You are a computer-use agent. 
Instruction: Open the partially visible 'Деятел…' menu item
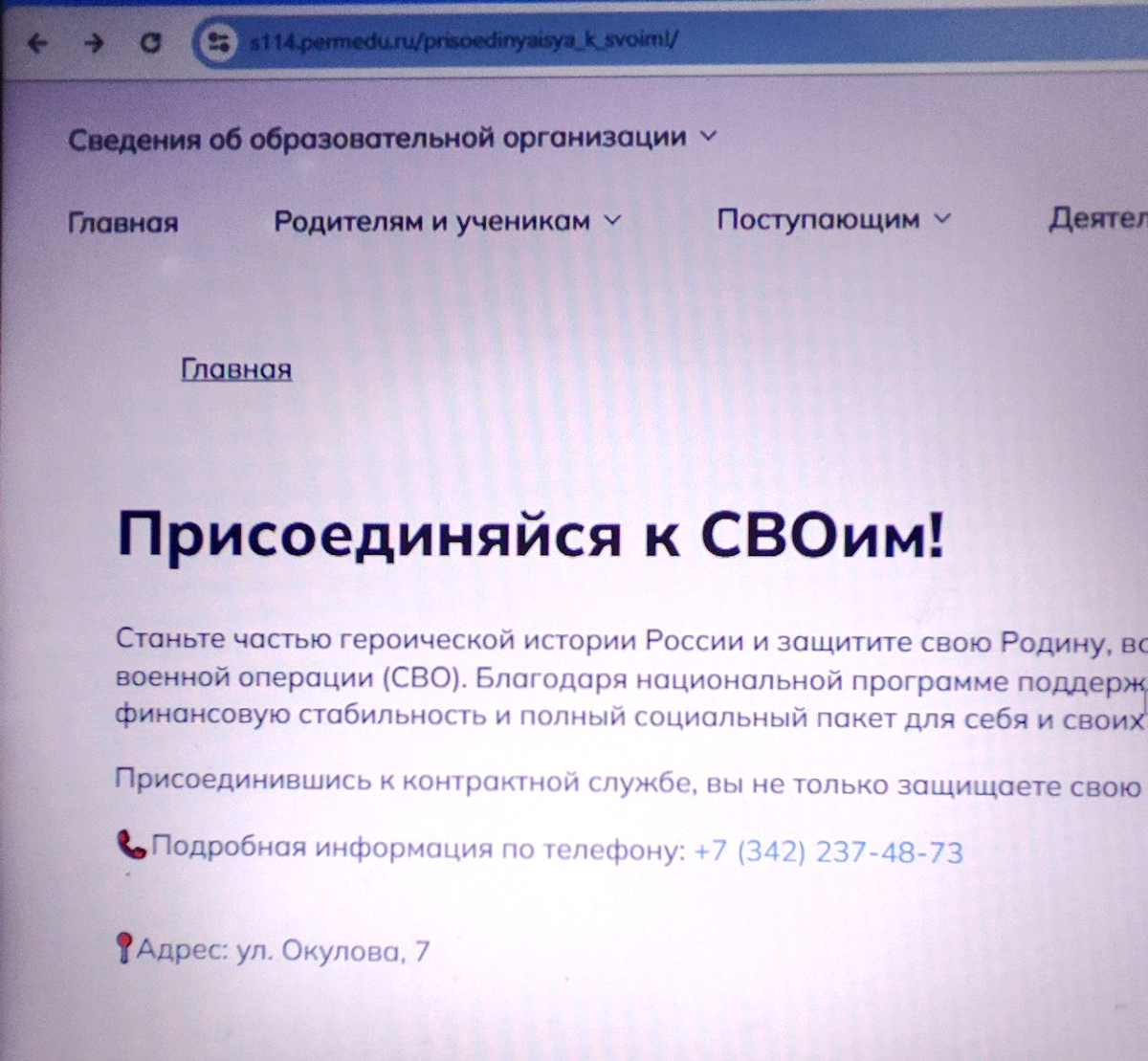click(1096, 219)
